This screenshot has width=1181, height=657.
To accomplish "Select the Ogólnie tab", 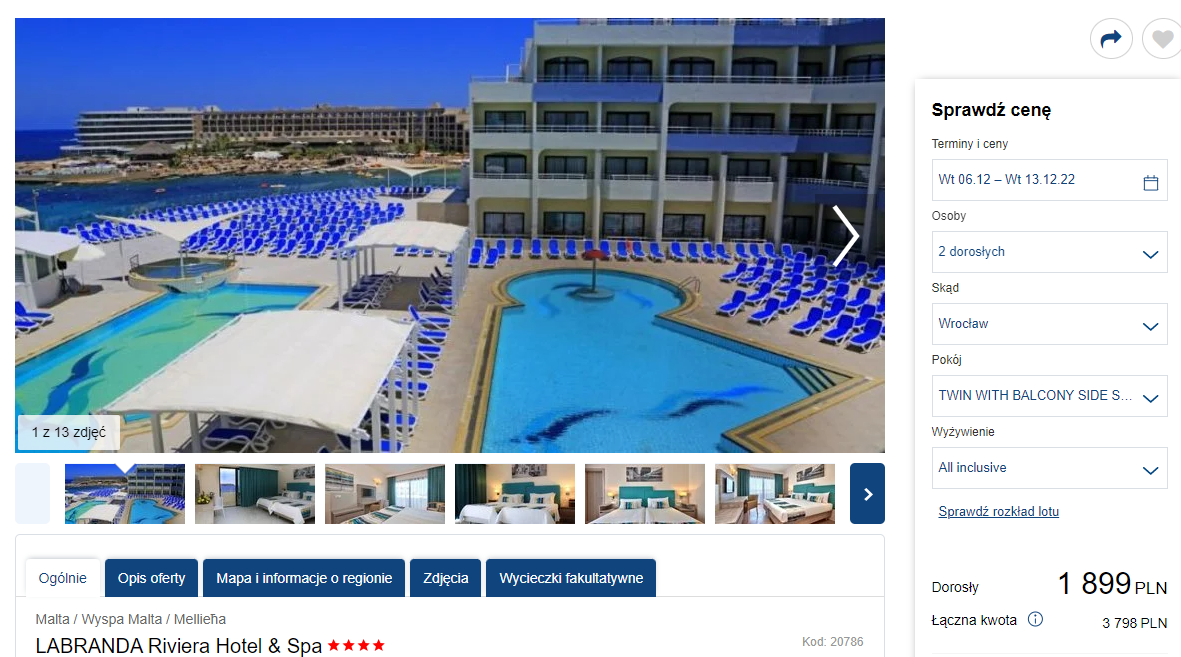I will tap(63, 578).
